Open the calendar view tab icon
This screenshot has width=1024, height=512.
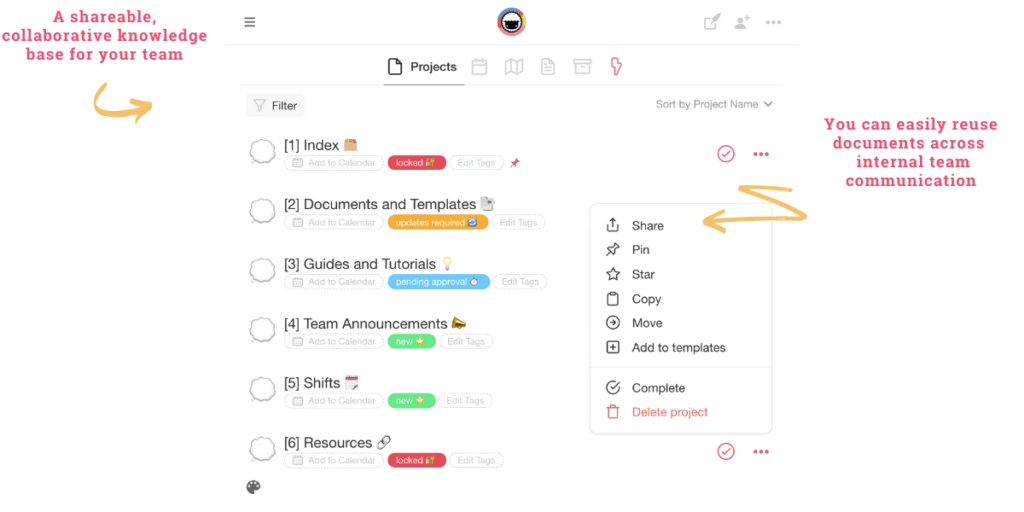click(480, 67)
